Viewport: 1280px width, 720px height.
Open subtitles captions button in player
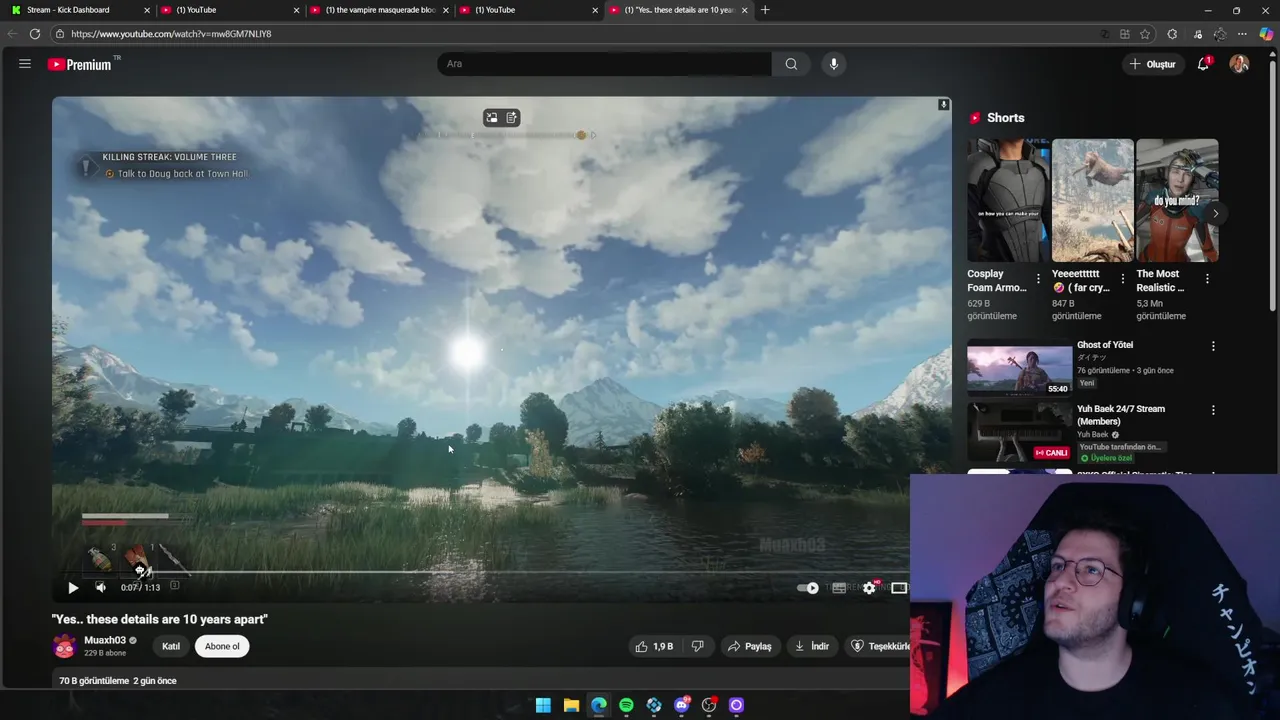pos(839,588)
